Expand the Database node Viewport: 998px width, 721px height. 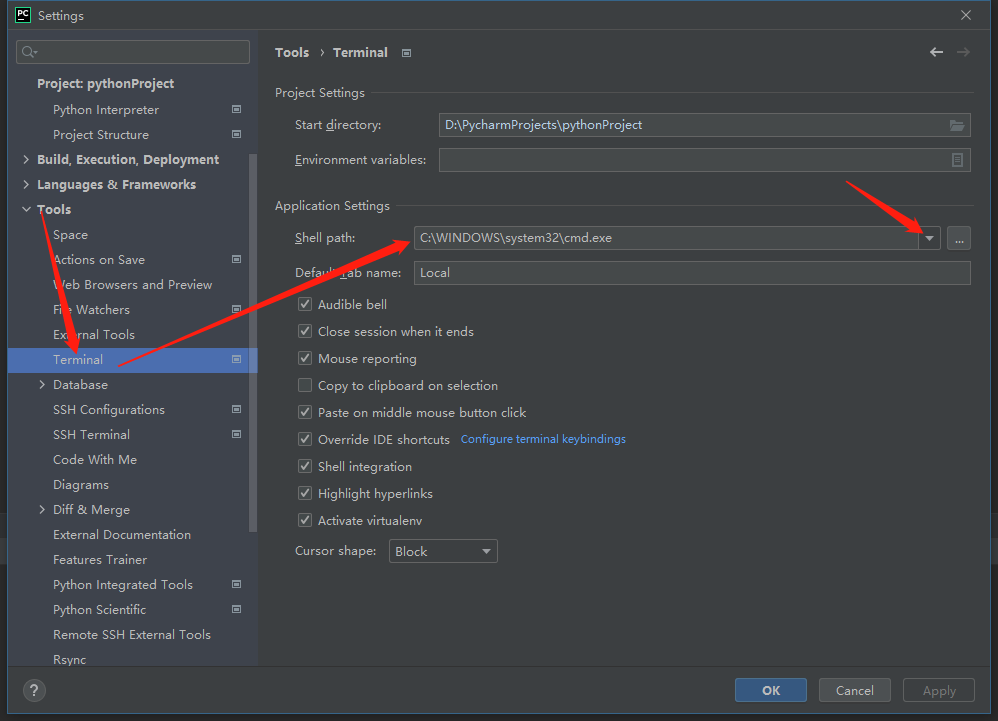pos(42,384)
